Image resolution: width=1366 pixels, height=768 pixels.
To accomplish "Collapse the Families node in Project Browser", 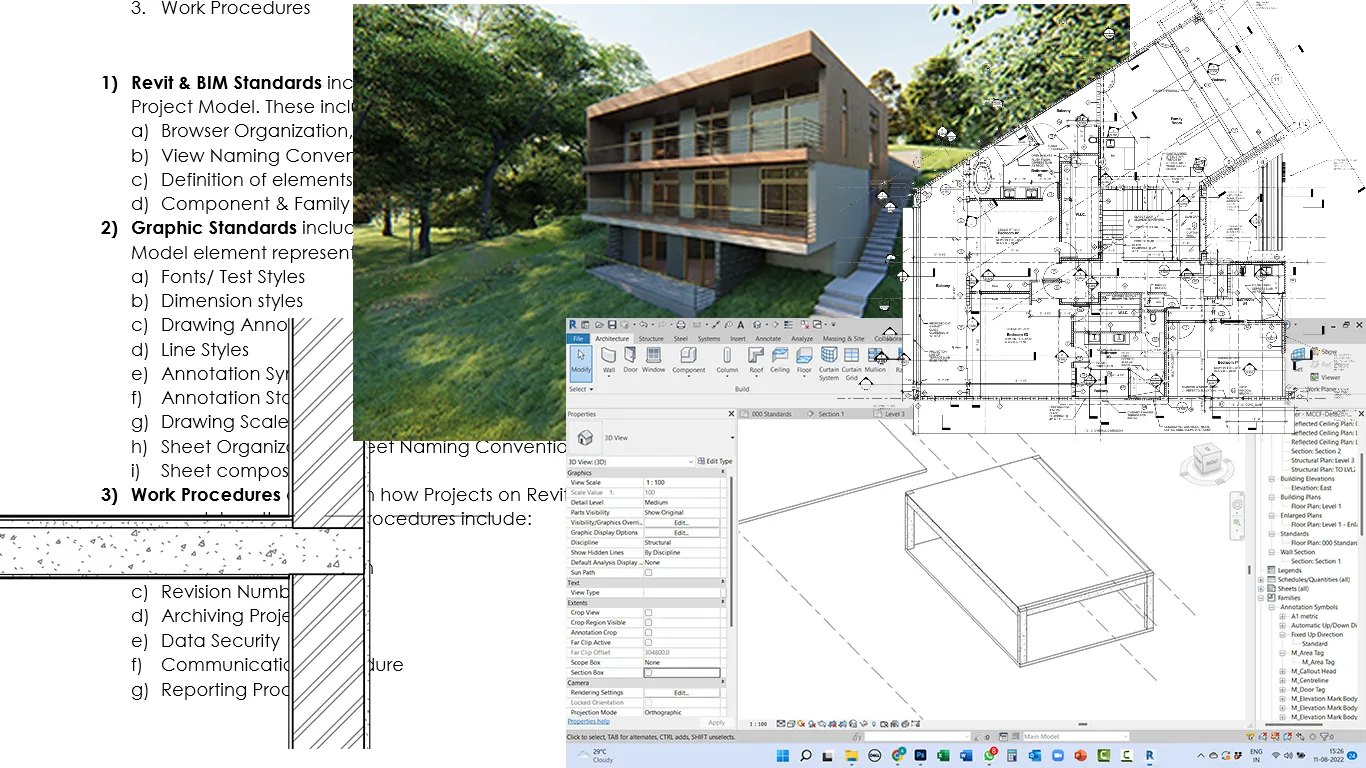I will tap(1261, 598).
